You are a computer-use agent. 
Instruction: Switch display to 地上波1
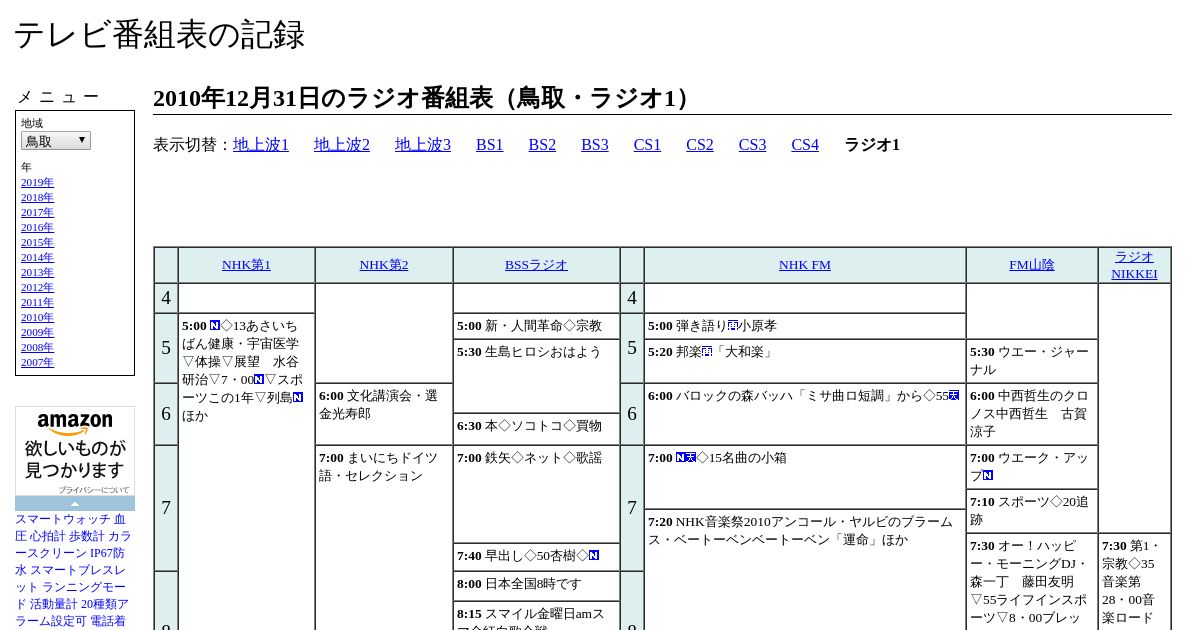[261, 145]
